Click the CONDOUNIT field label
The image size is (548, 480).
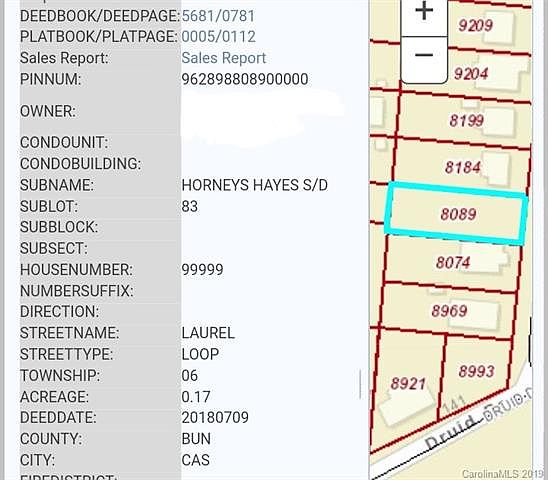[64, 143]
